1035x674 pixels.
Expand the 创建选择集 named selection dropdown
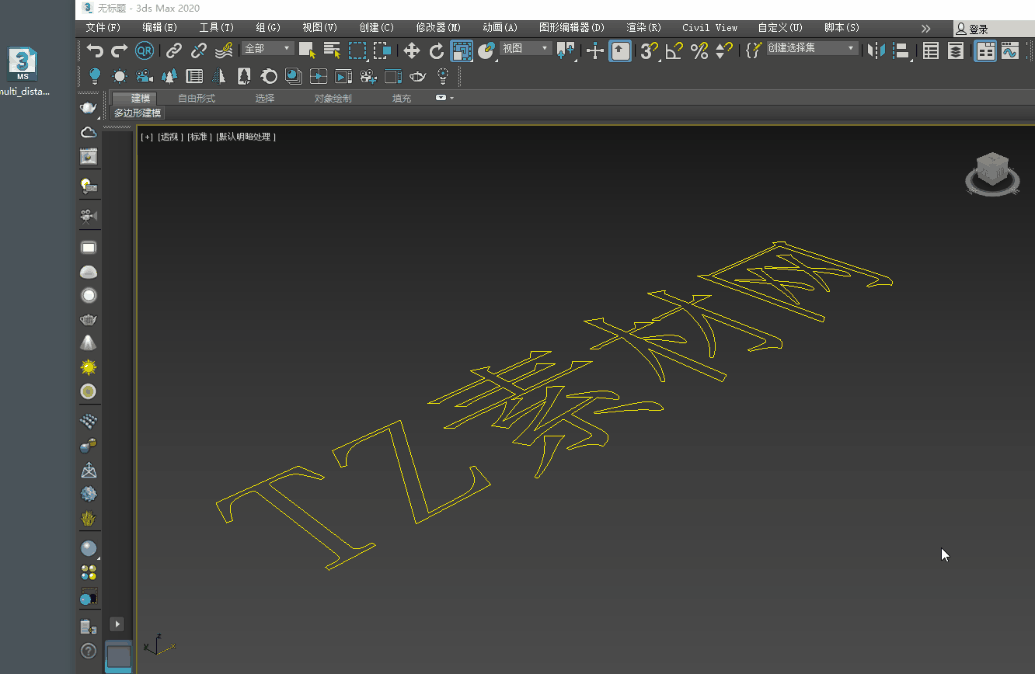(x=812, y=48)
